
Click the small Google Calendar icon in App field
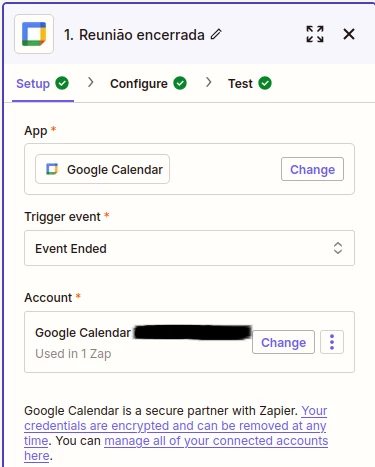click(52, 169)
